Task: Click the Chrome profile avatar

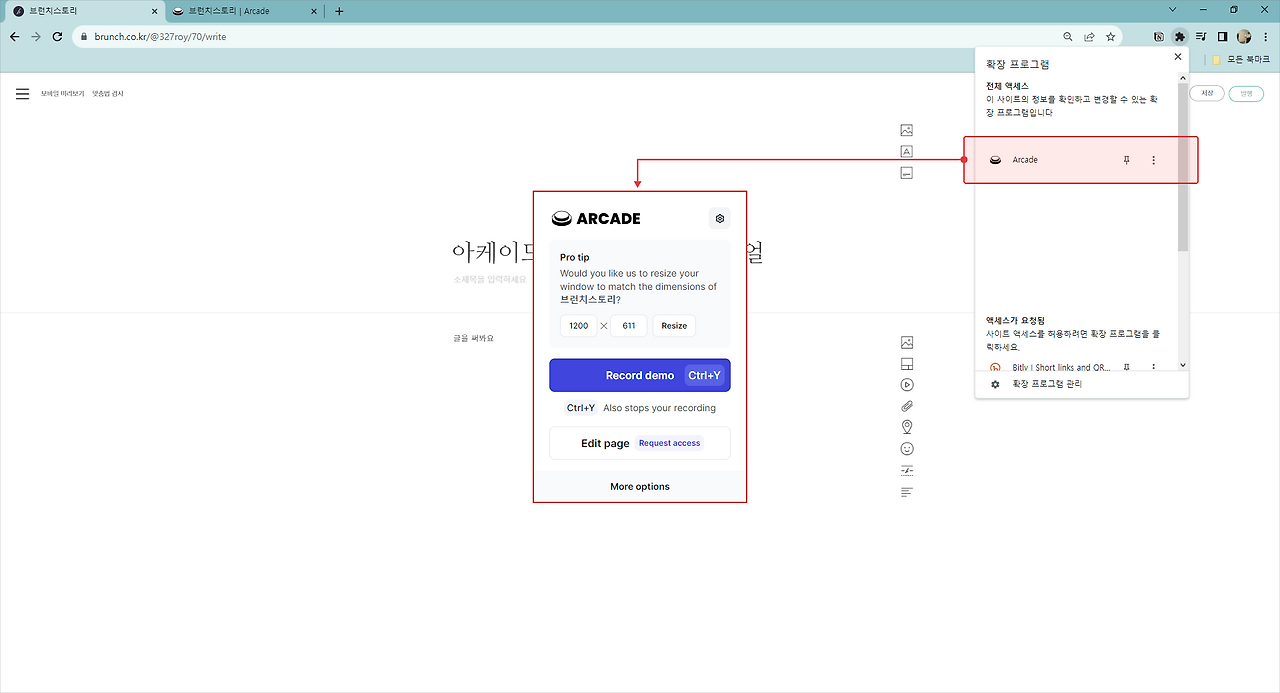Action: 1244,36
